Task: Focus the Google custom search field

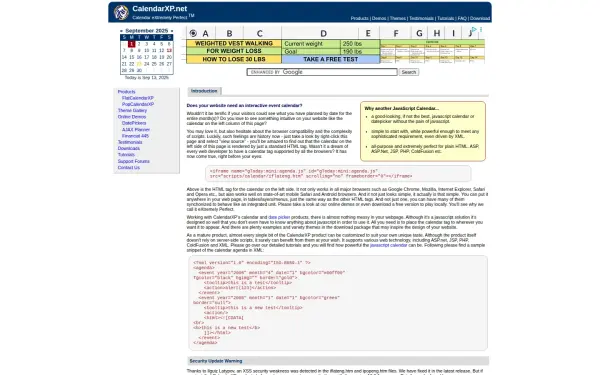Action: (322, 72)
